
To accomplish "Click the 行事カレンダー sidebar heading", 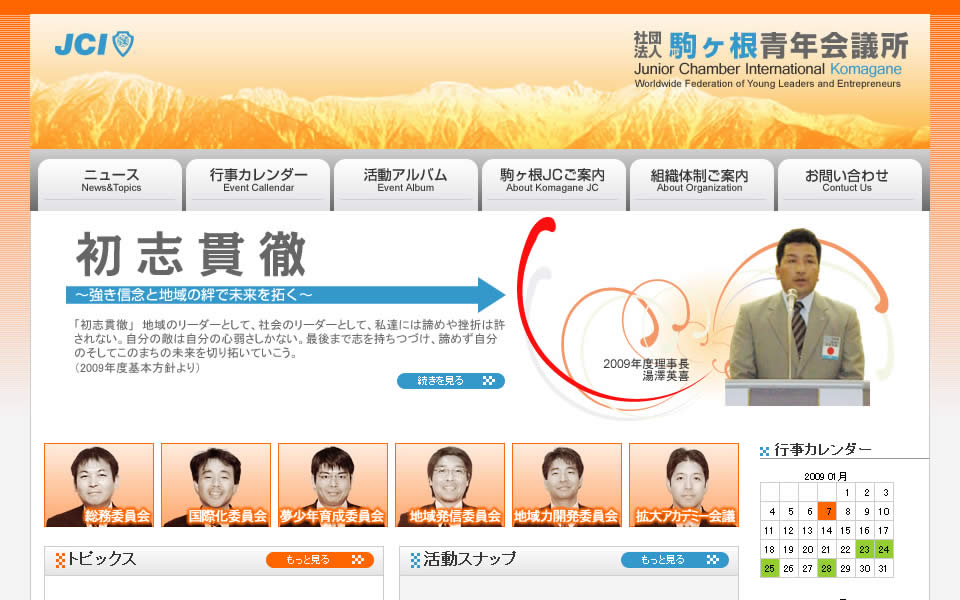I will click(x=822, y=450).
